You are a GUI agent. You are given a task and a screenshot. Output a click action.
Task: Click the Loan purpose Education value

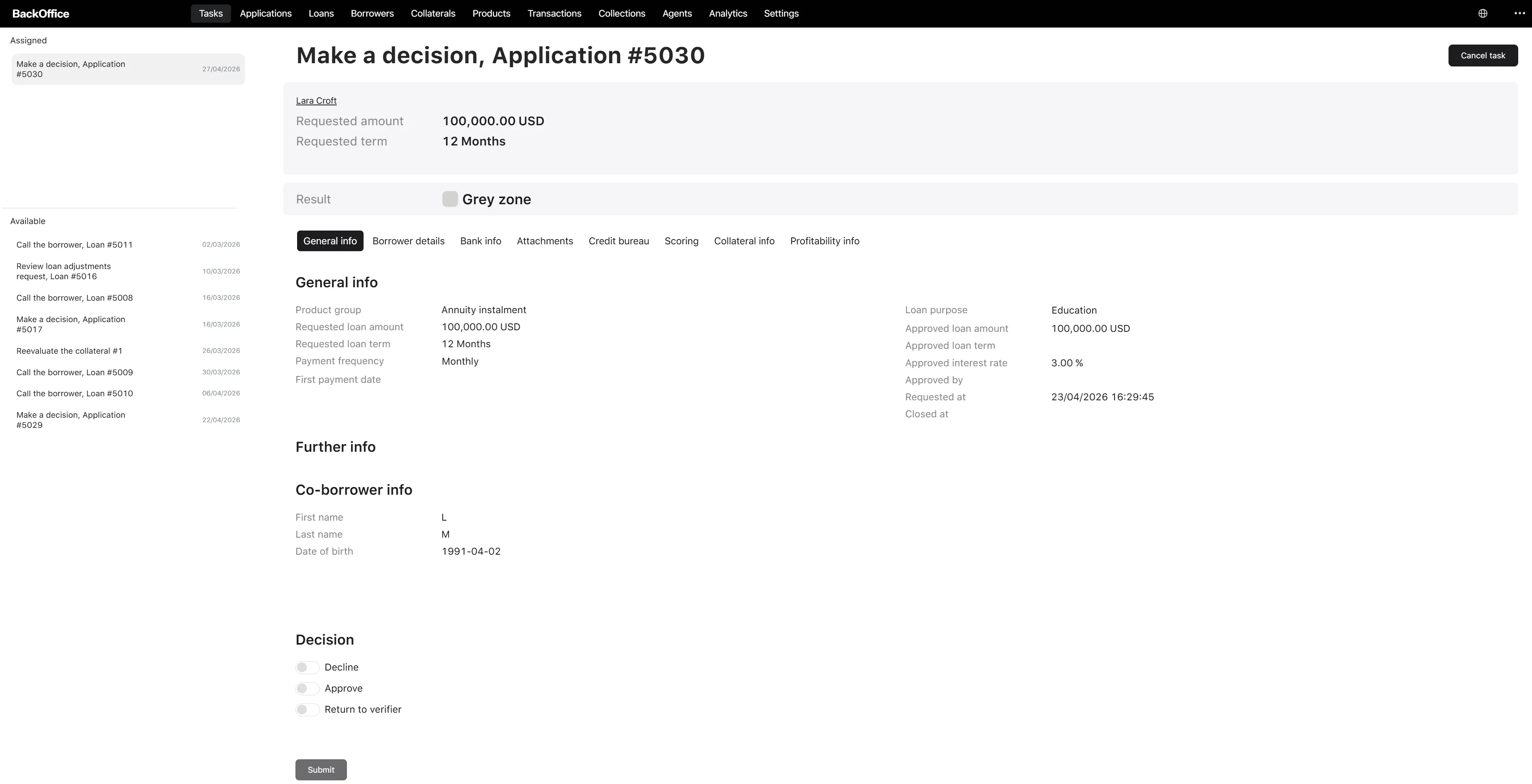pos(1074,310)
